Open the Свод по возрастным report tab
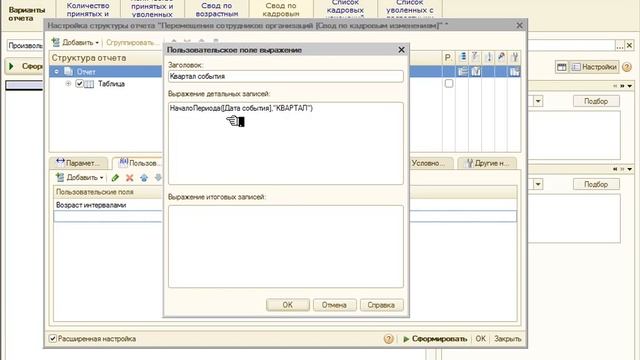This screenshot has height=360, width=640. pyautogui.click(x=217, y=10)
